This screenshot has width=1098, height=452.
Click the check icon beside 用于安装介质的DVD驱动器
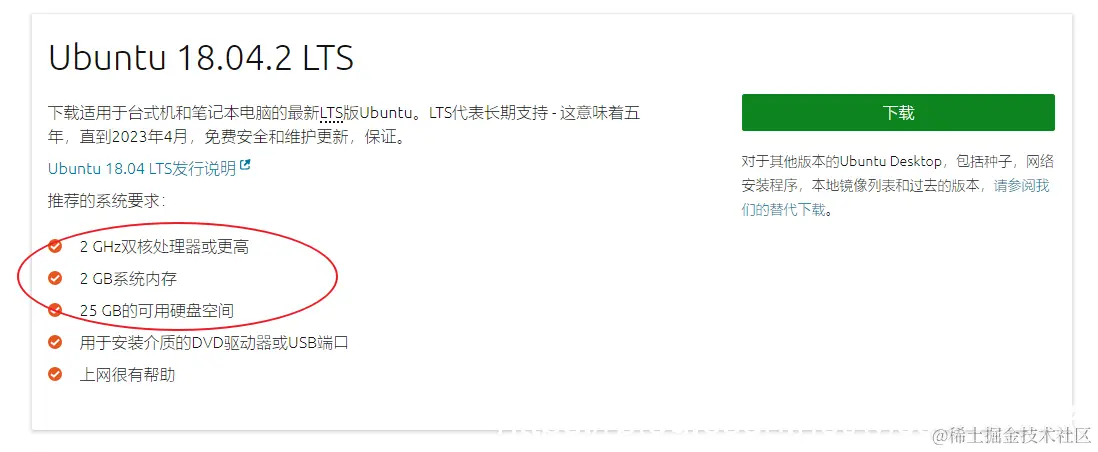pyautogui.click(x=55, y=342)
